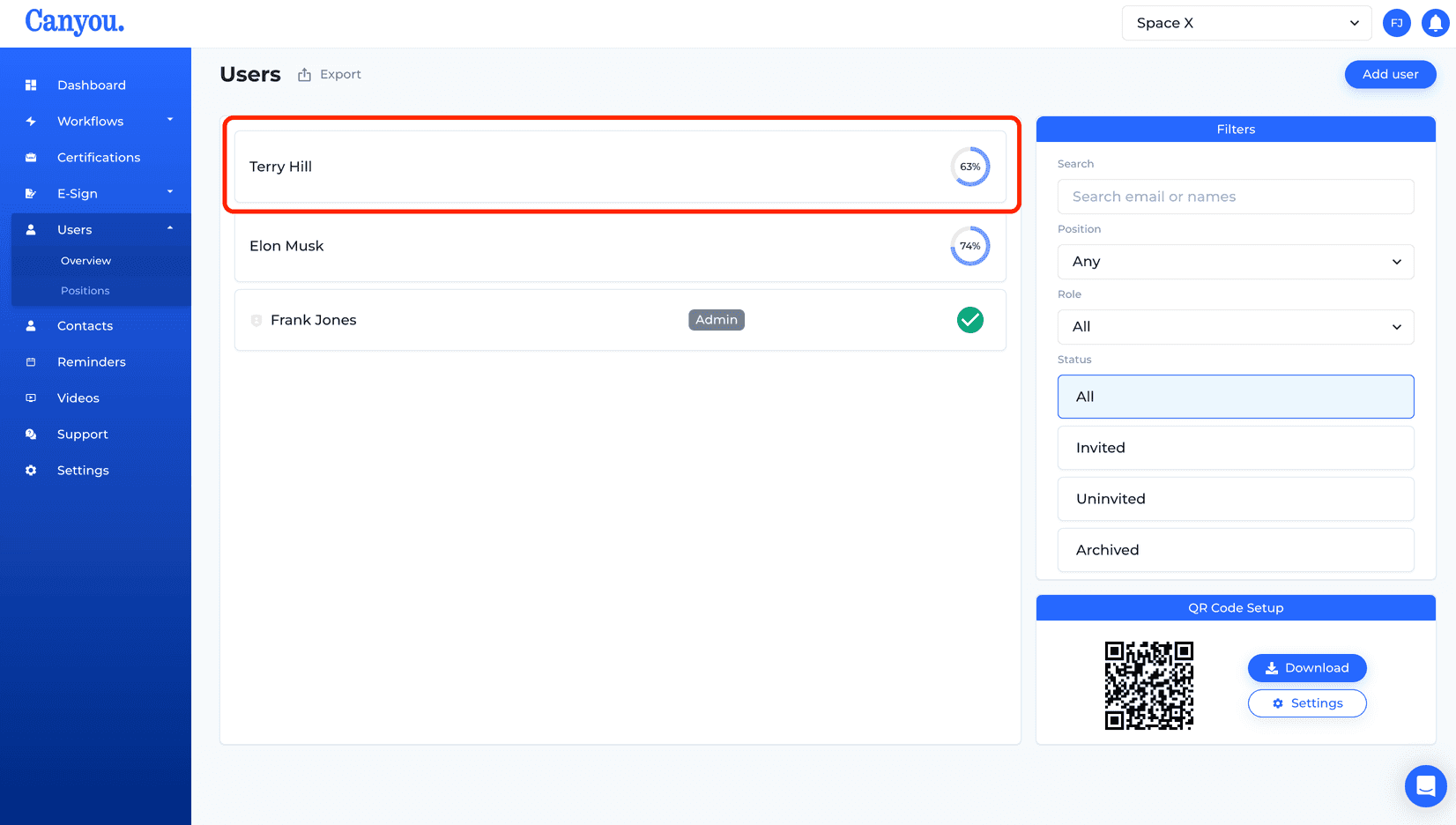The image size is (1456, 825).
Task: Open Contacts in sidebar
Action: pos(85,326)
